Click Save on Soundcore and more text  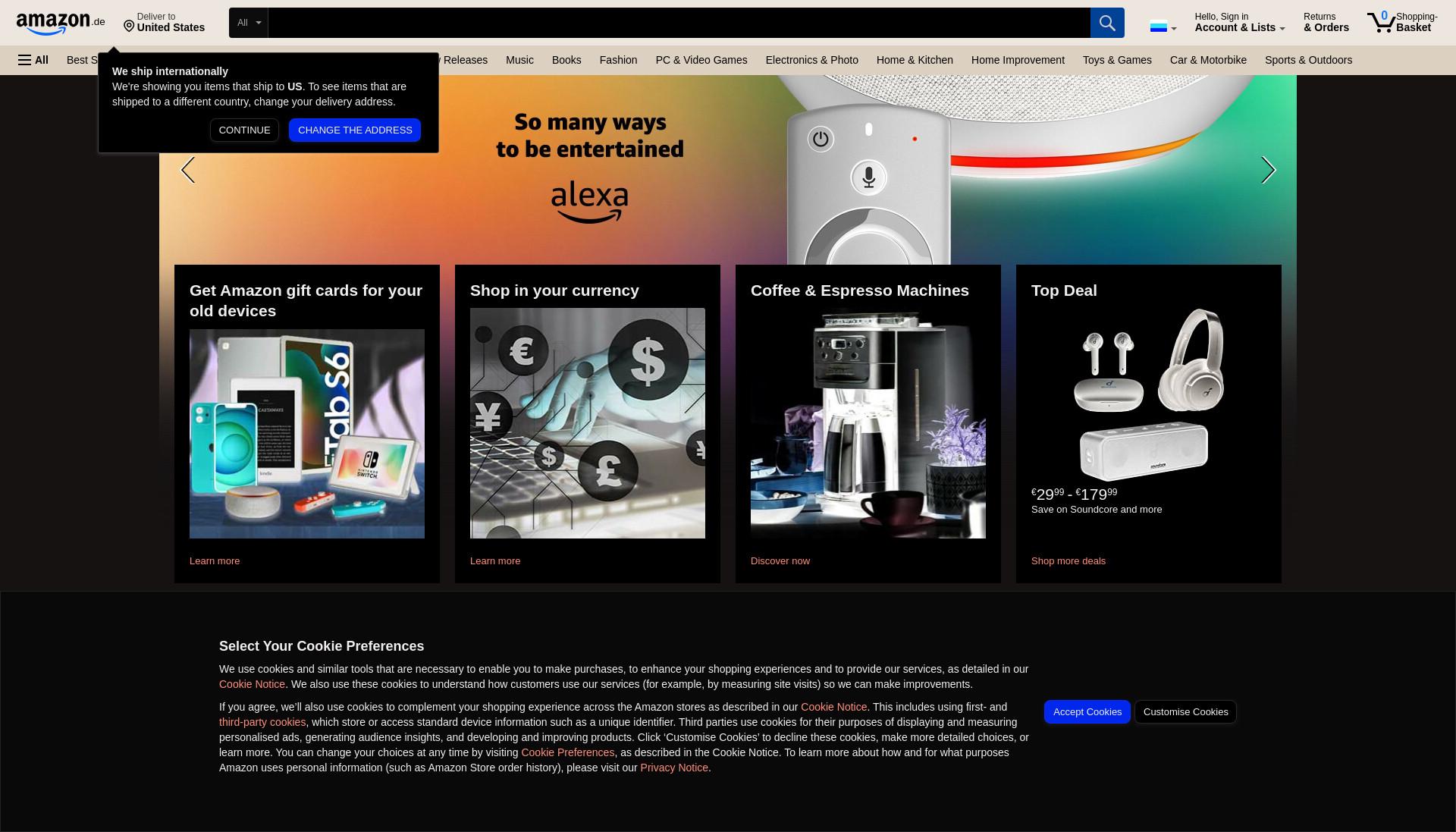[1097, 510]
